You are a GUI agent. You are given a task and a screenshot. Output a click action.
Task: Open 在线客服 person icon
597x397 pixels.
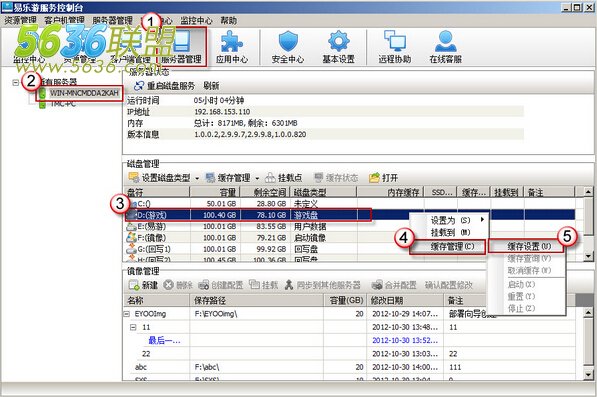pyautogui.click(x=445, y=47)
